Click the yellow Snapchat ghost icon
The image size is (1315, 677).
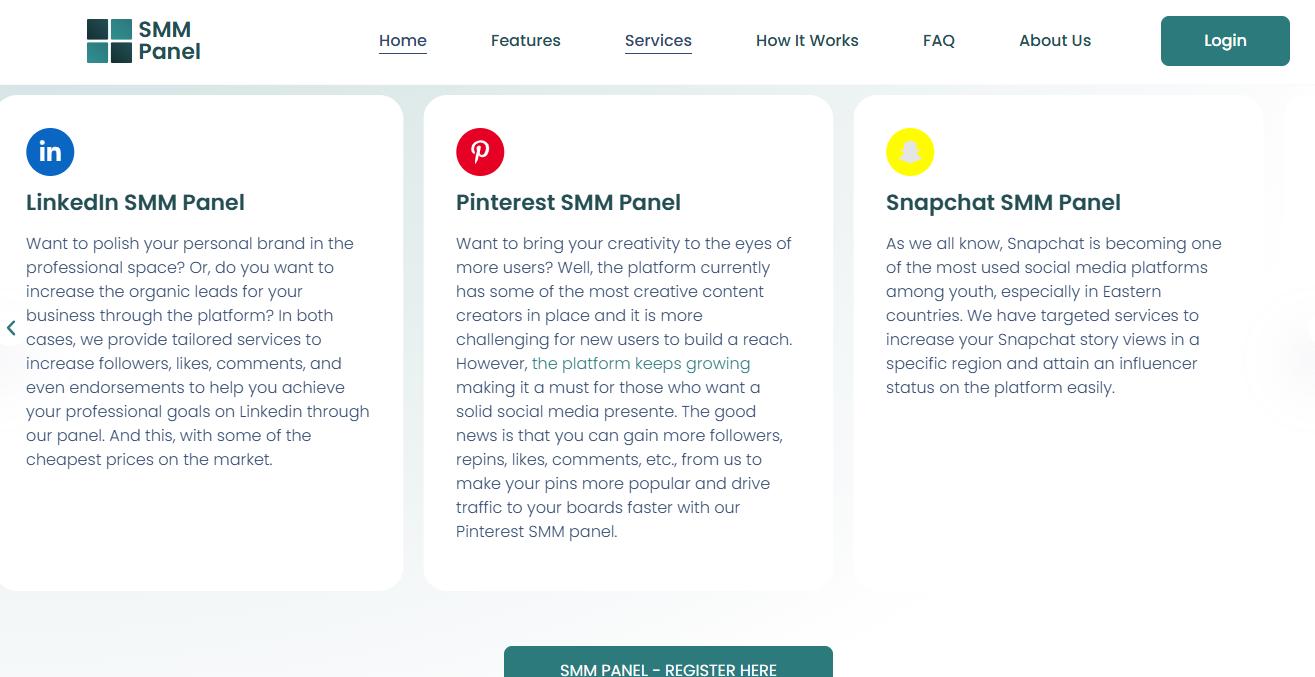(910, 152)
